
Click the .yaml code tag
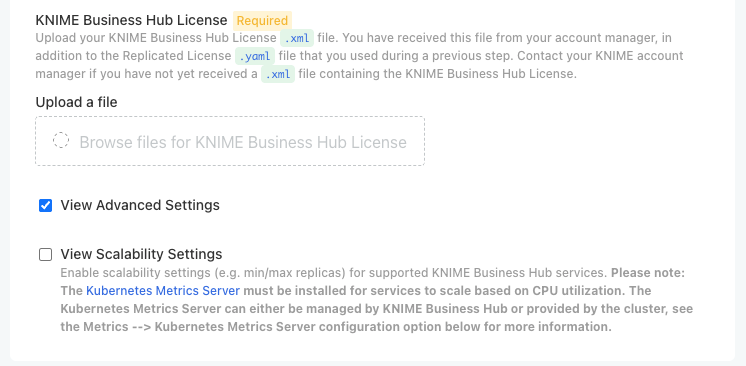tap(255, 56)
